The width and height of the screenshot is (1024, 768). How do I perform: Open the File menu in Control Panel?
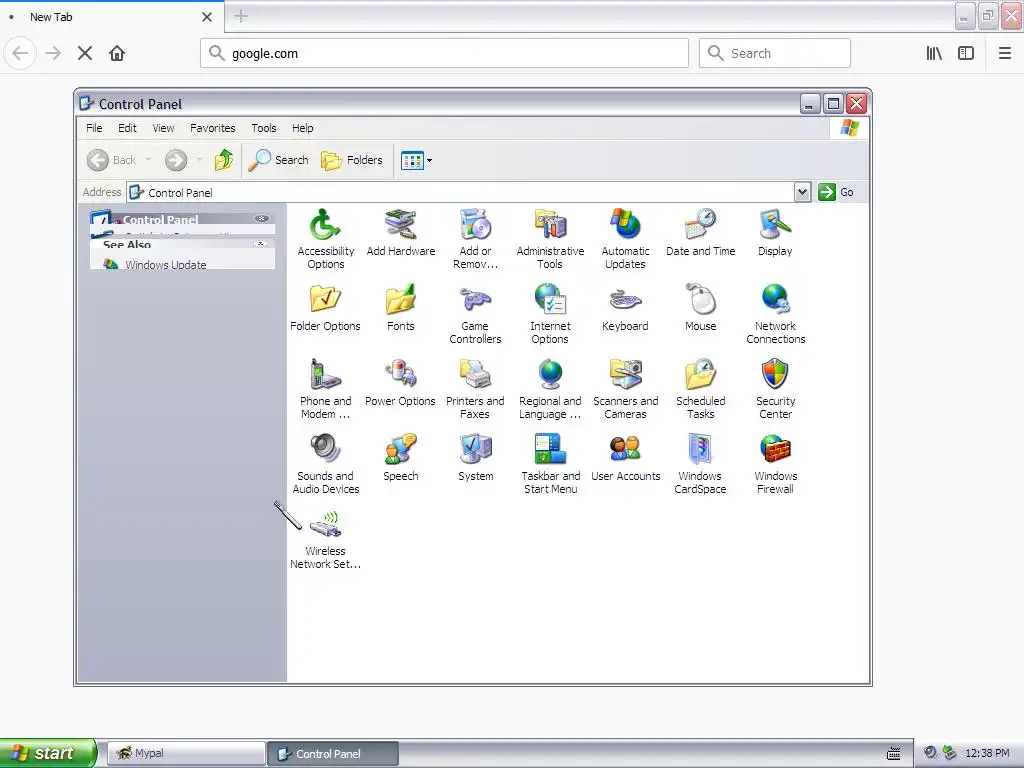[94, 128]
